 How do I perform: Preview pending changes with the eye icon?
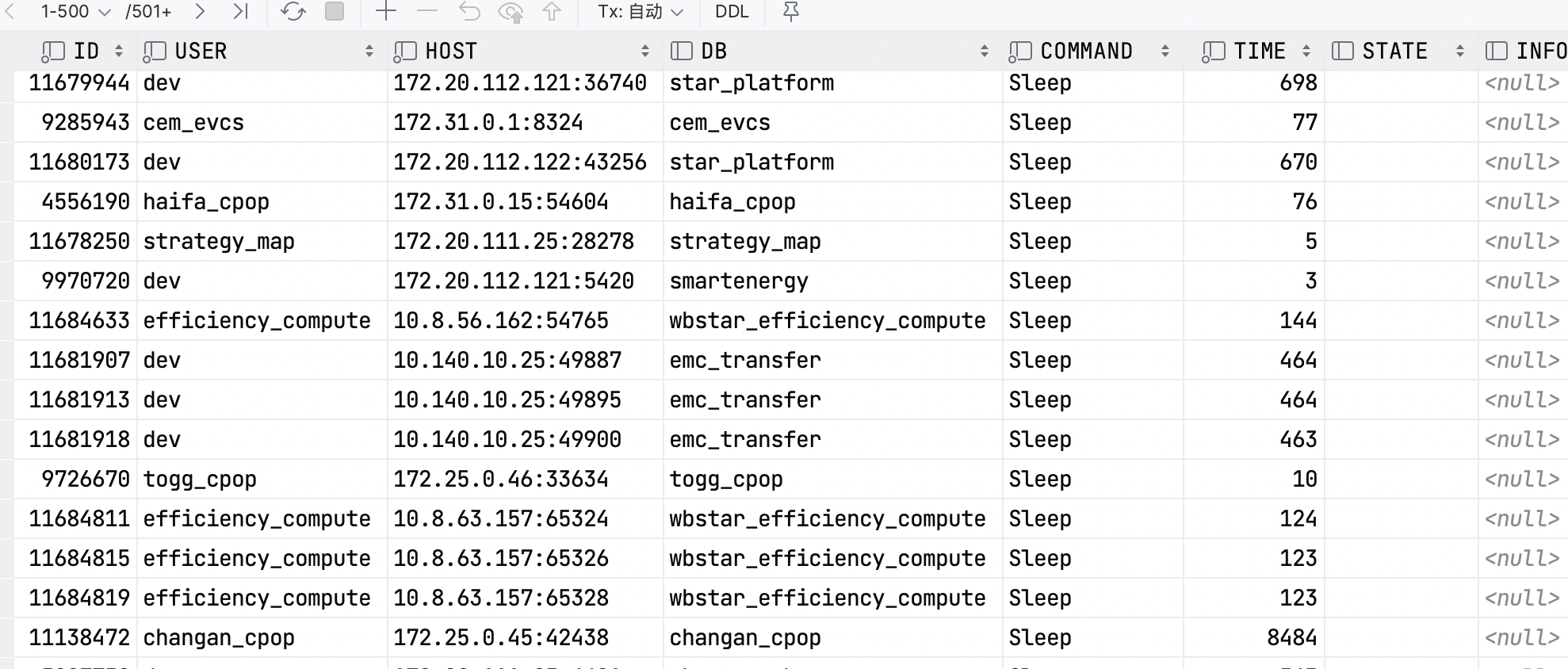tap(511, 12)
